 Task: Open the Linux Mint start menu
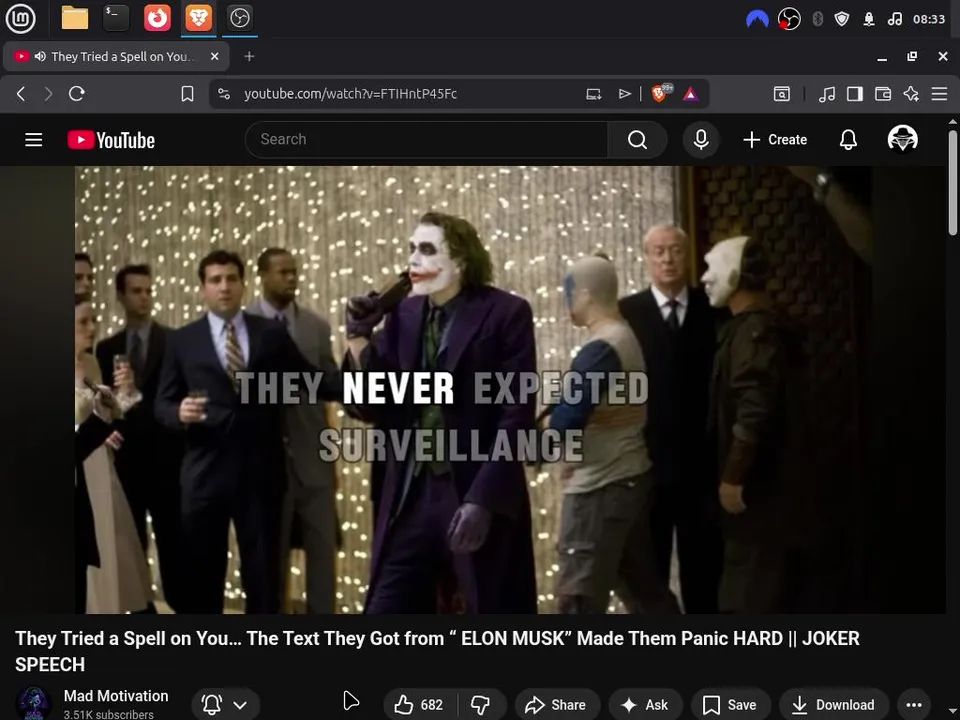[x=21, y=18]
